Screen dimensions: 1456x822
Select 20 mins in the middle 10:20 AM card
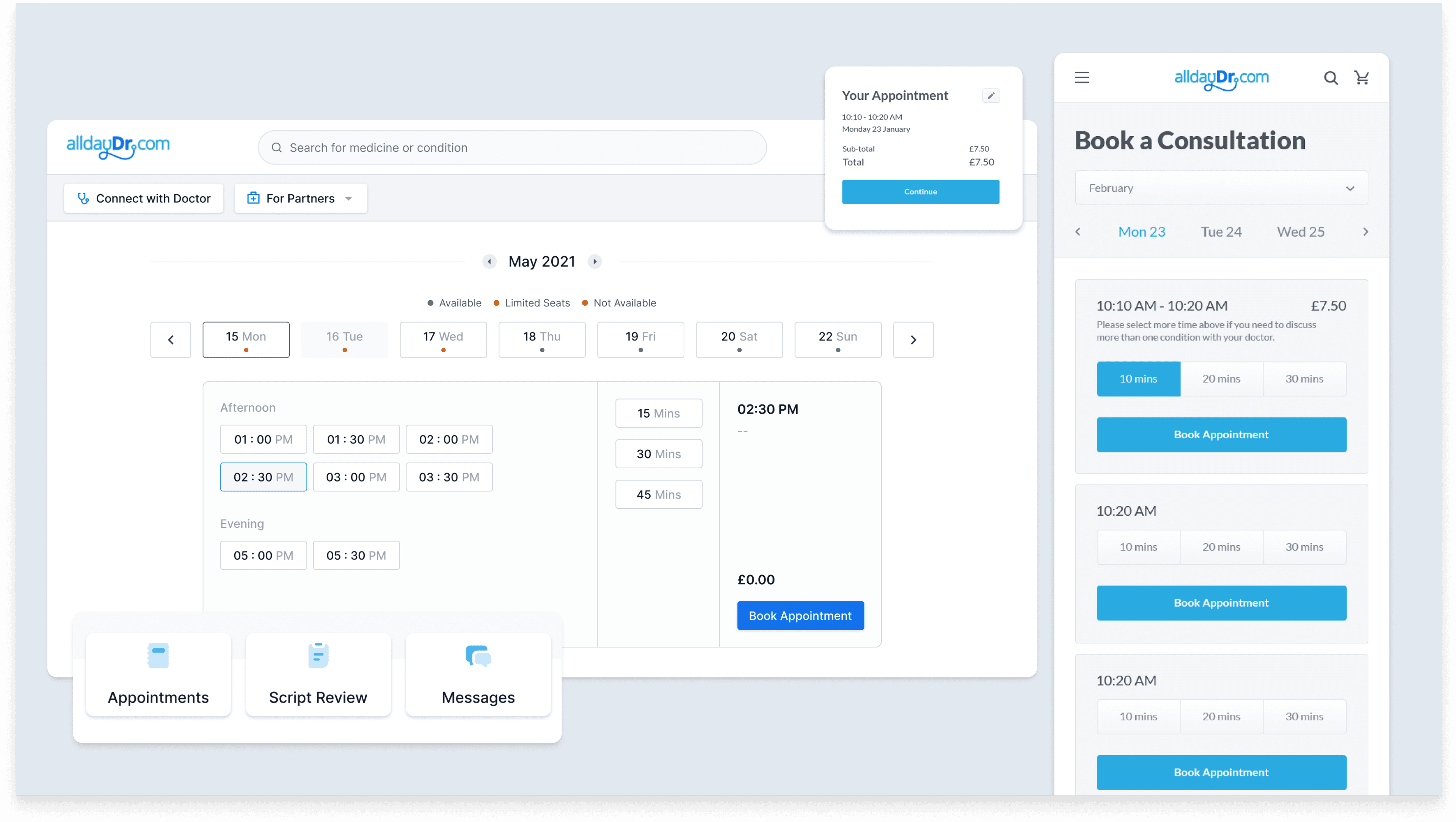coord(1221,547)
